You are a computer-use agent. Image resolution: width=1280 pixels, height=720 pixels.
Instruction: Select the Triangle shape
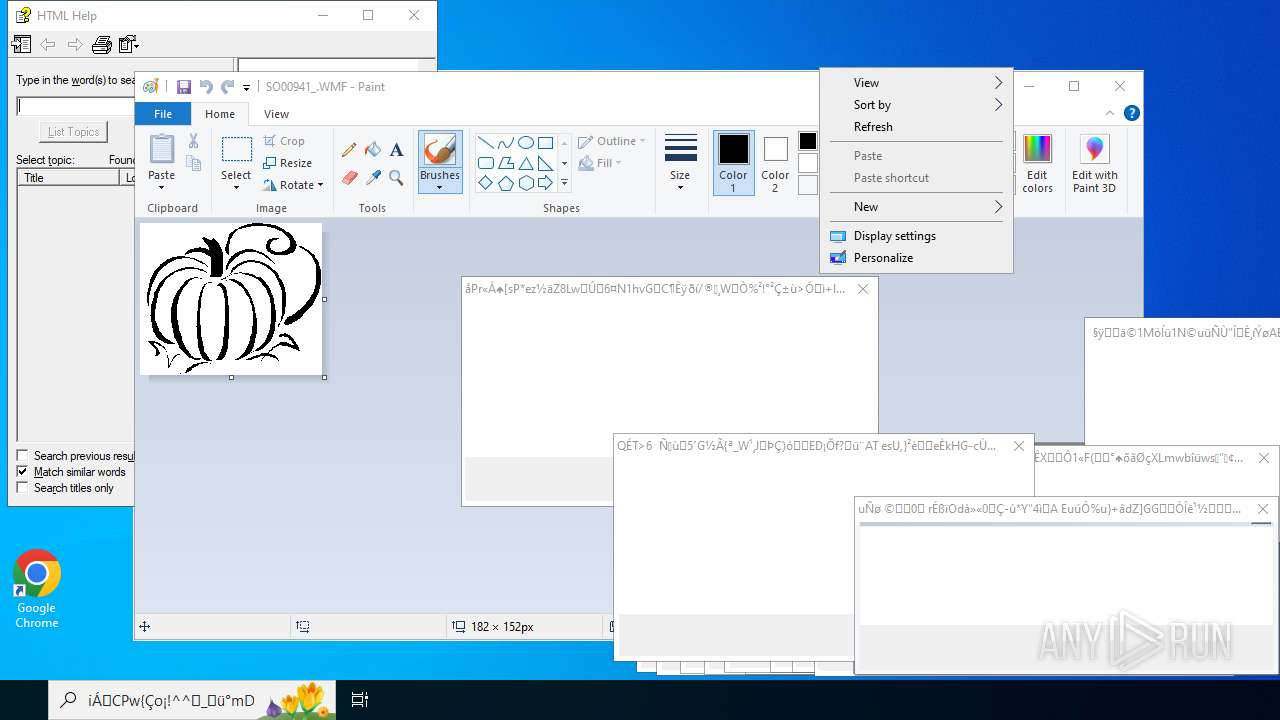525,163
